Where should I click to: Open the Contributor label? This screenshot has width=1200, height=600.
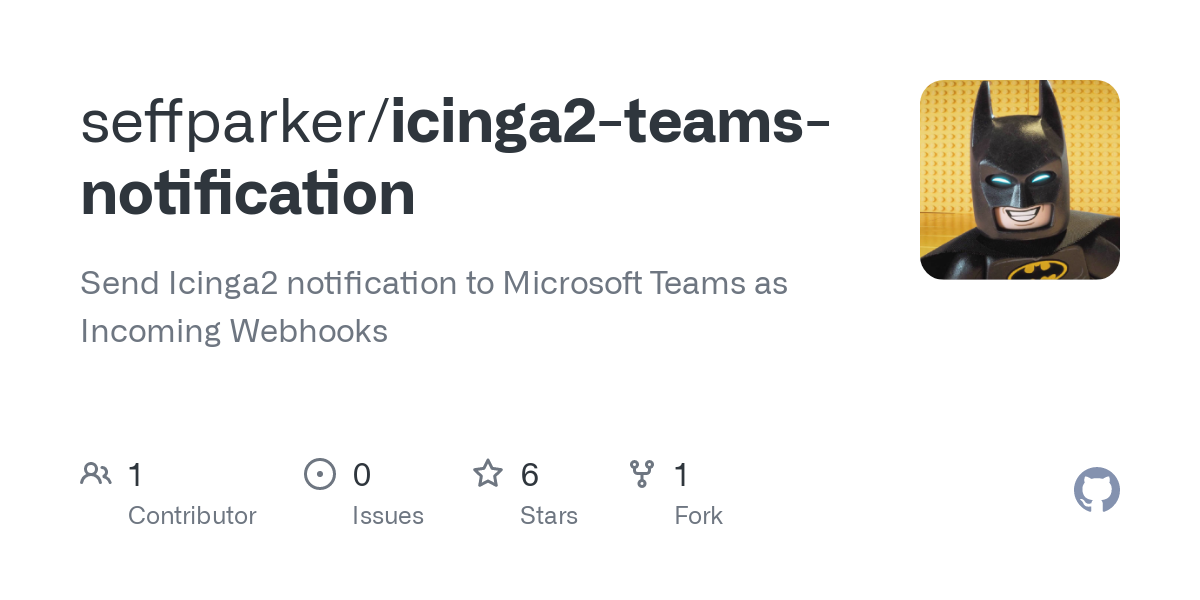point(192,516)
